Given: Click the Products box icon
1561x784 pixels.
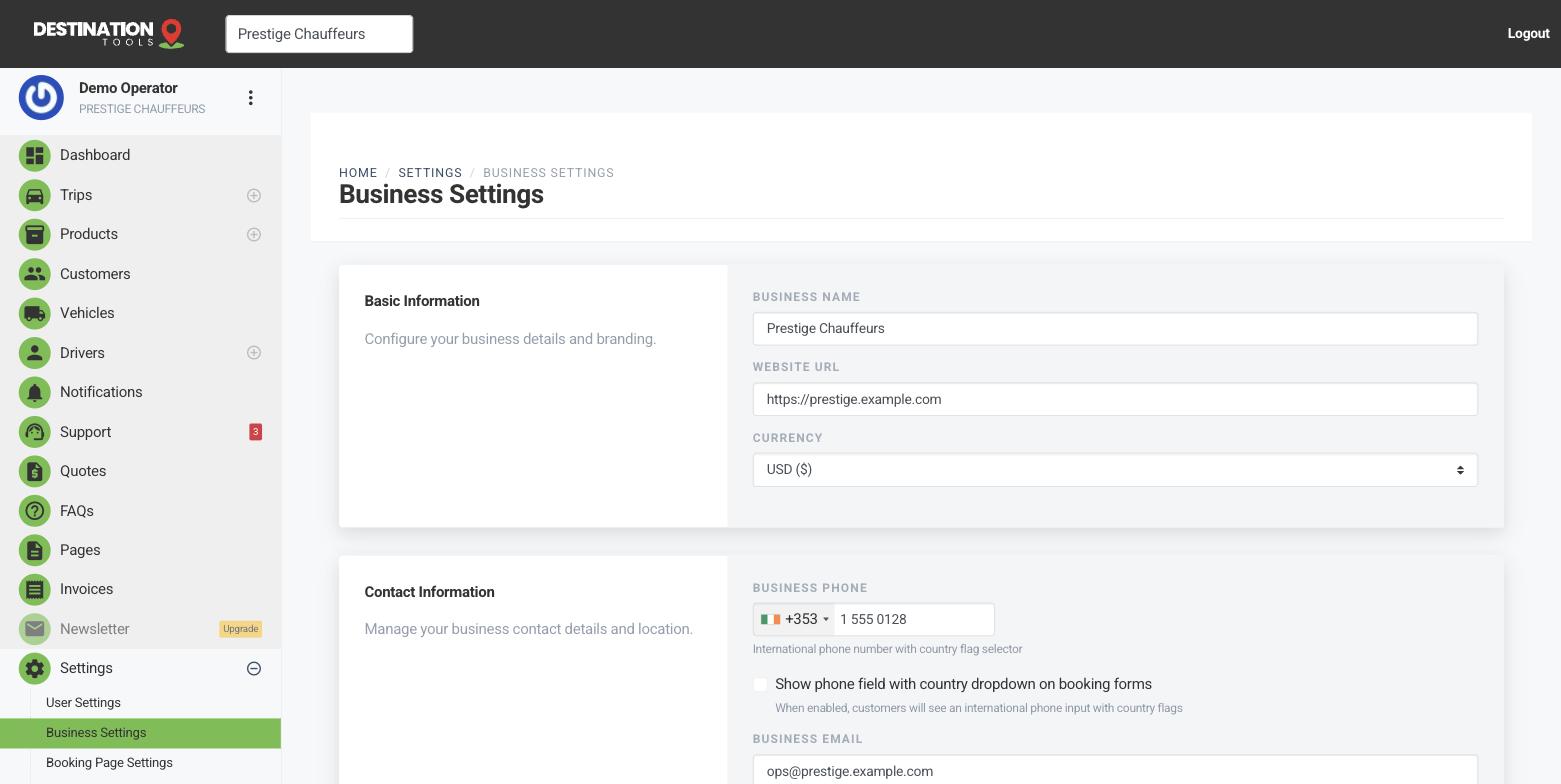Looking at the screenshot, I should coord(34,234).
